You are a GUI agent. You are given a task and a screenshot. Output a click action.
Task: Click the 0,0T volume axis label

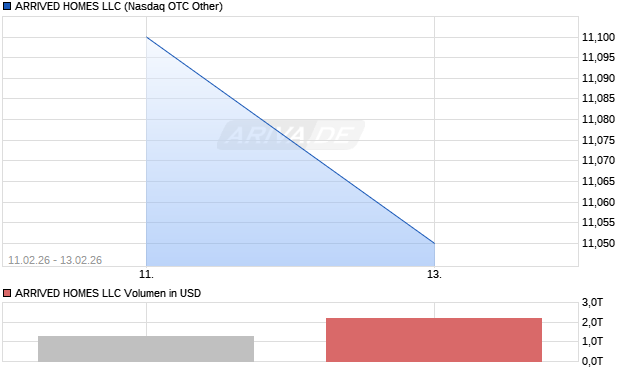[592, 361]
